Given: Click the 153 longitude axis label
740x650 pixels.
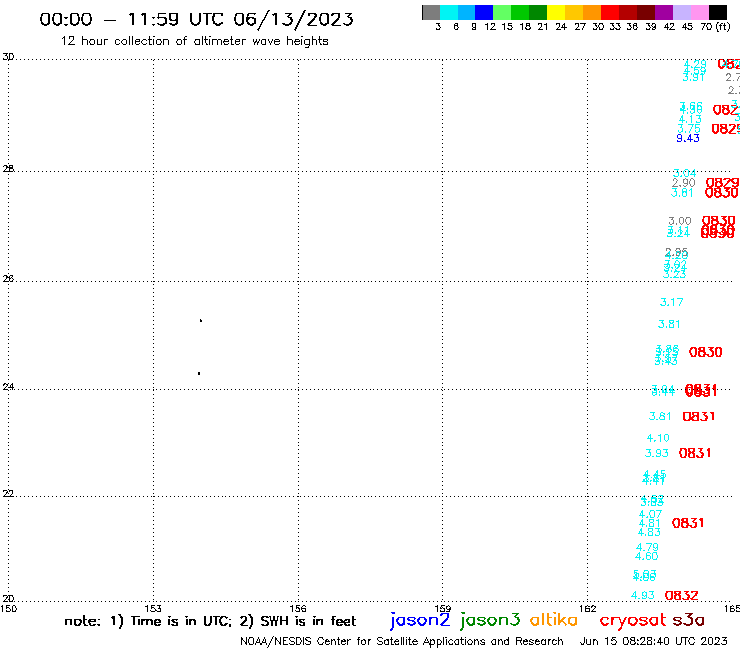Looking at the screenshot, I should tap(153, 608).
